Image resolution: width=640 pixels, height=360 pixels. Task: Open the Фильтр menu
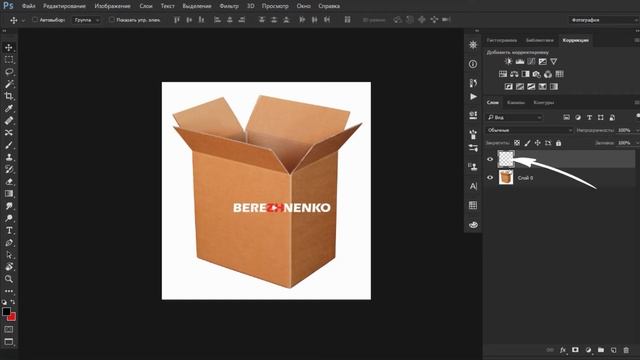pos(229,6)
